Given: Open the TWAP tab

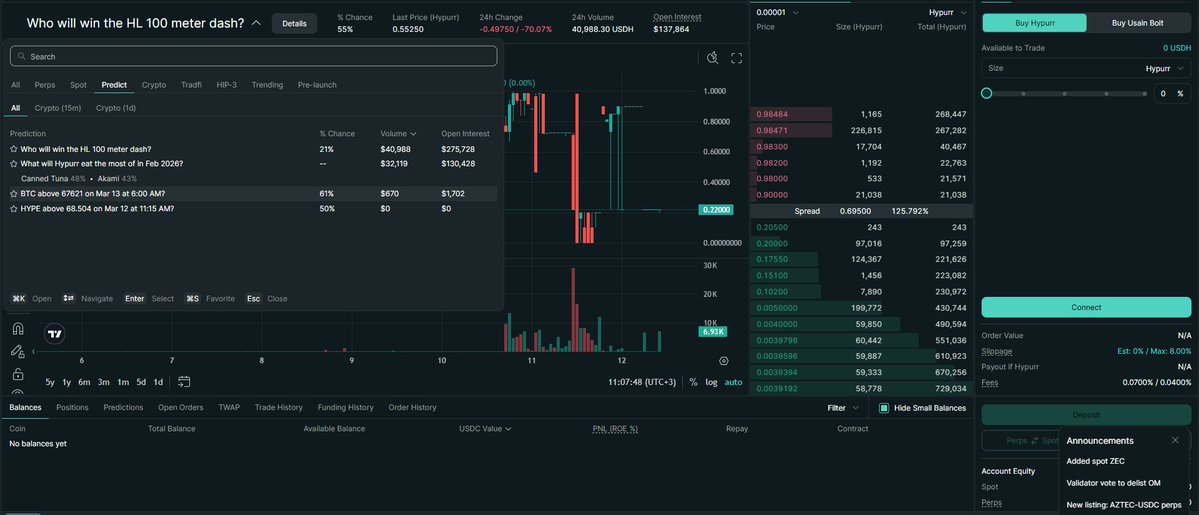Looking at the screenshot, I should point(229,407).
